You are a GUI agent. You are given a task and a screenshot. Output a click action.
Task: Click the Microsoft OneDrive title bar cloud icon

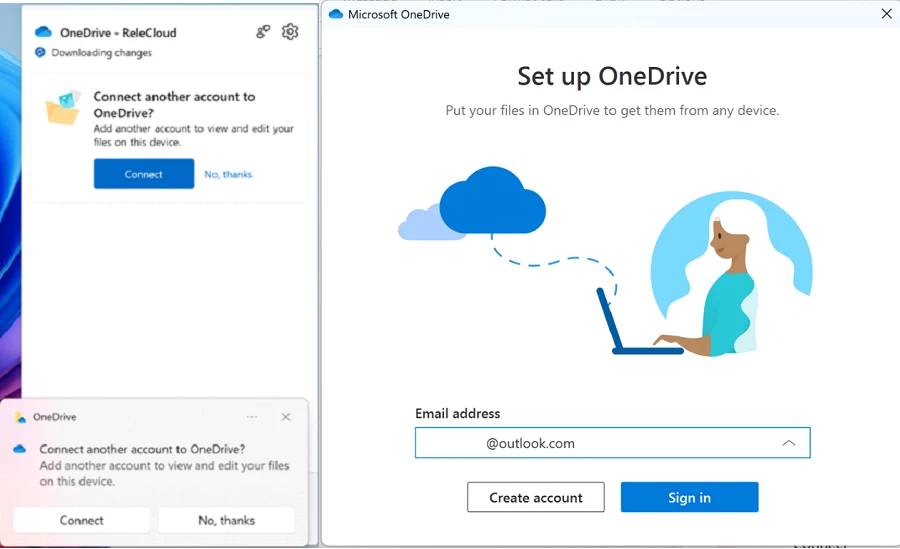(x=336, y=14)
